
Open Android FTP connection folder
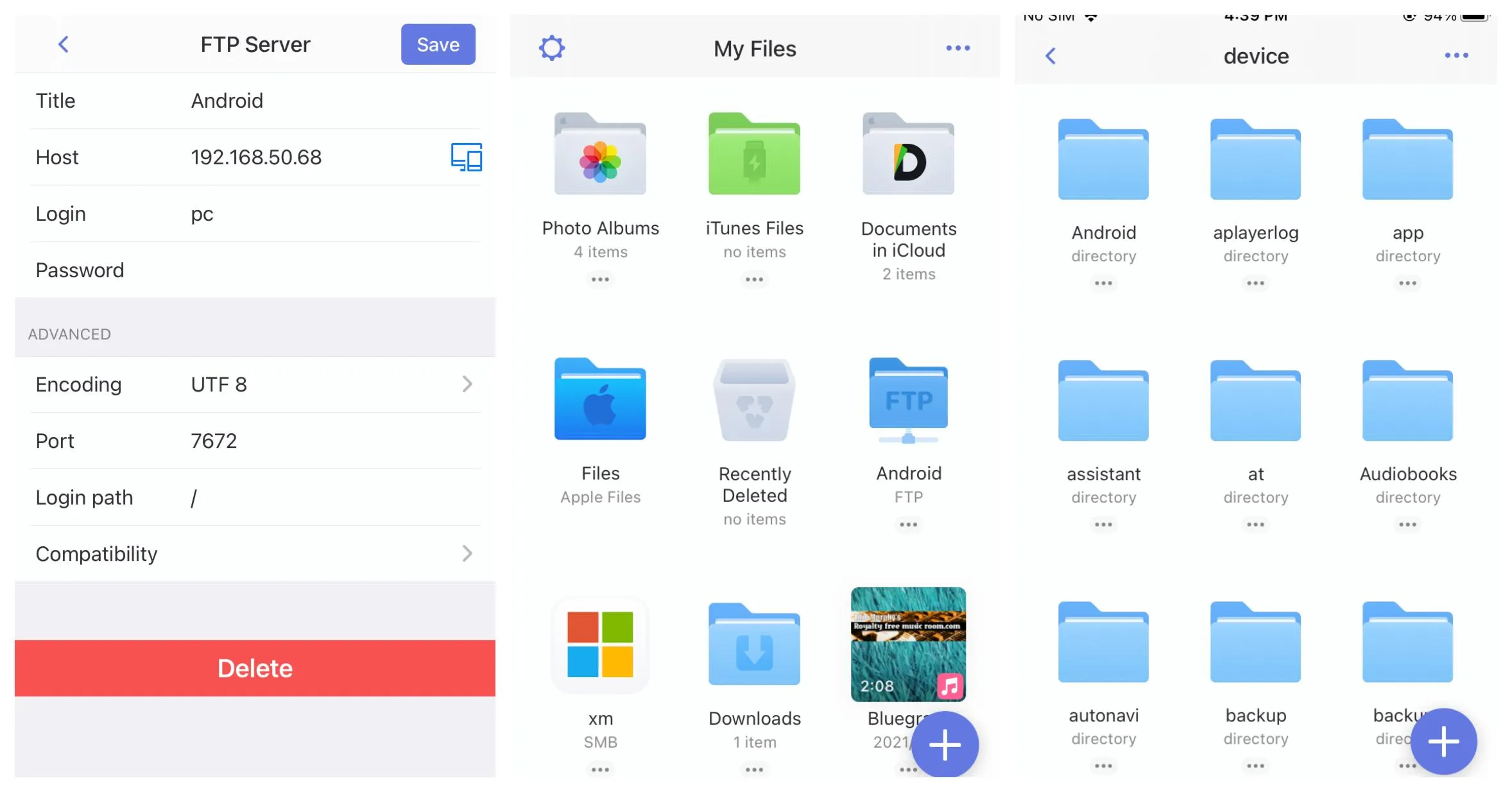[x=908, y=400]
